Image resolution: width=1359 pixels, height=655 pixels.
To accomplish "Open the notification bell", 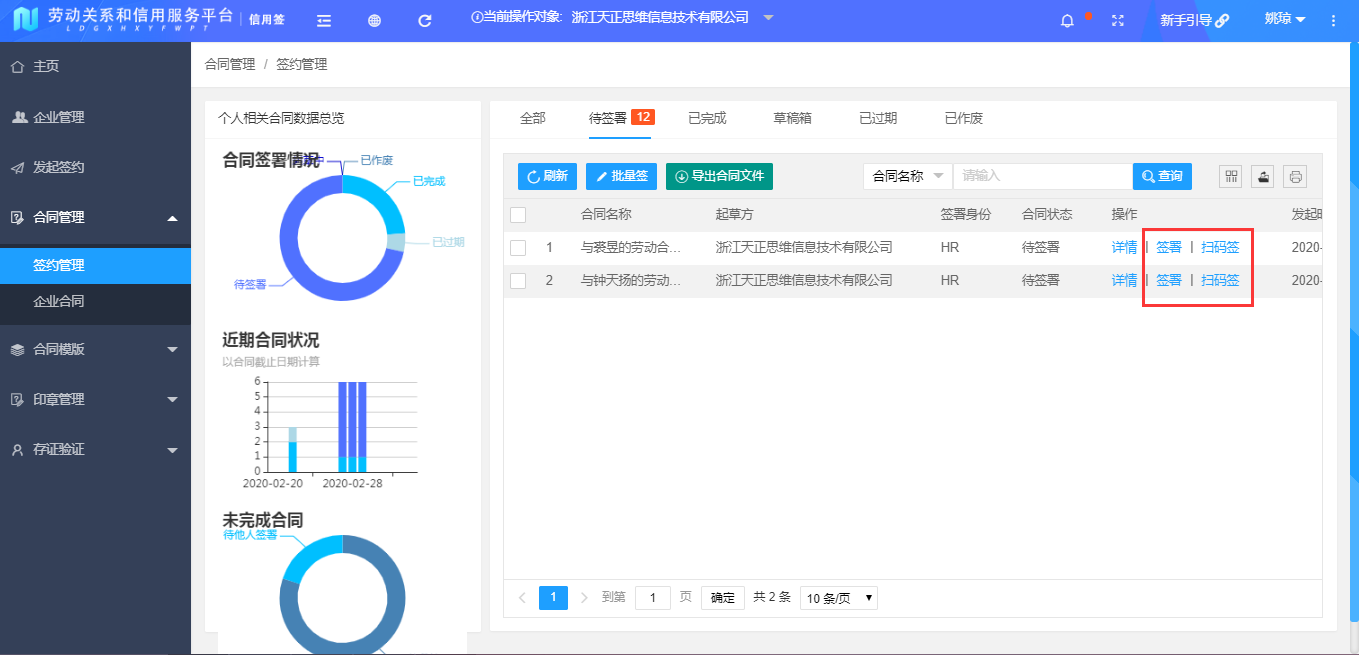I will click(x=1065, y=18).
